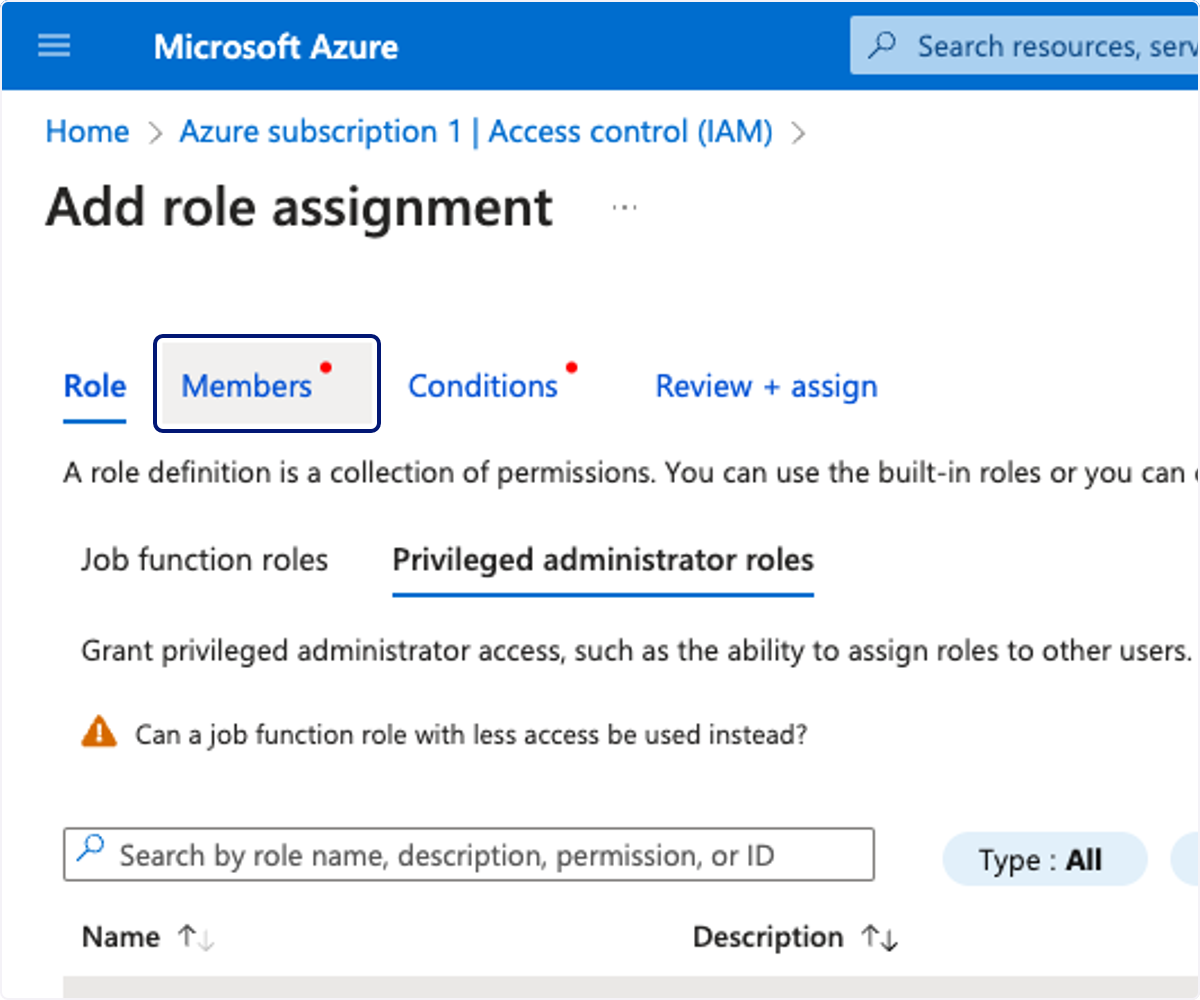The image size is (1200, 1000).
Task: Click the search resources box
Action: tap(1024, 46)
